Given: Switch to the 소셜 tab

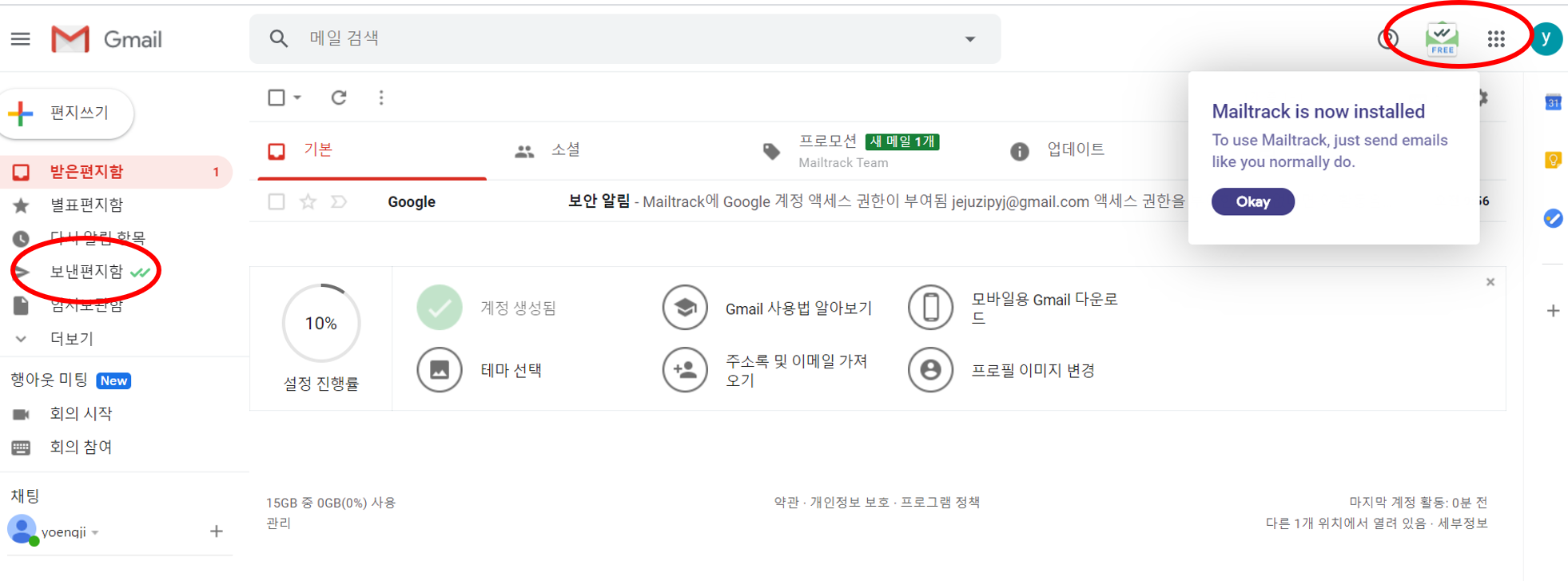Looking at the screenshot, I should [x=619, y=150].
